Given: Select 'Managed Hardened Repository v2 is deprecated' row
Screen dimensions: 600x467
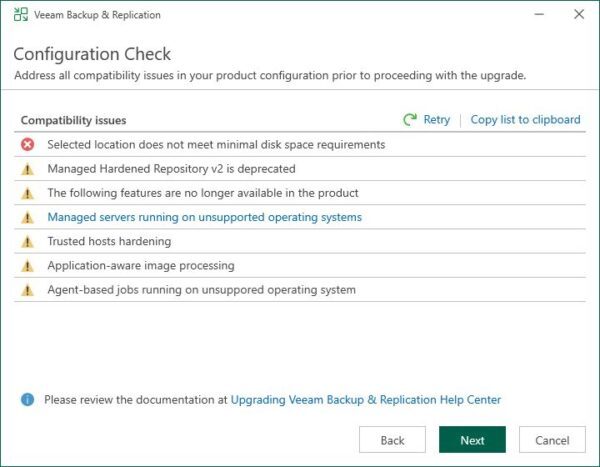Looking at the screenshot, I should click(x=300, y=169).
